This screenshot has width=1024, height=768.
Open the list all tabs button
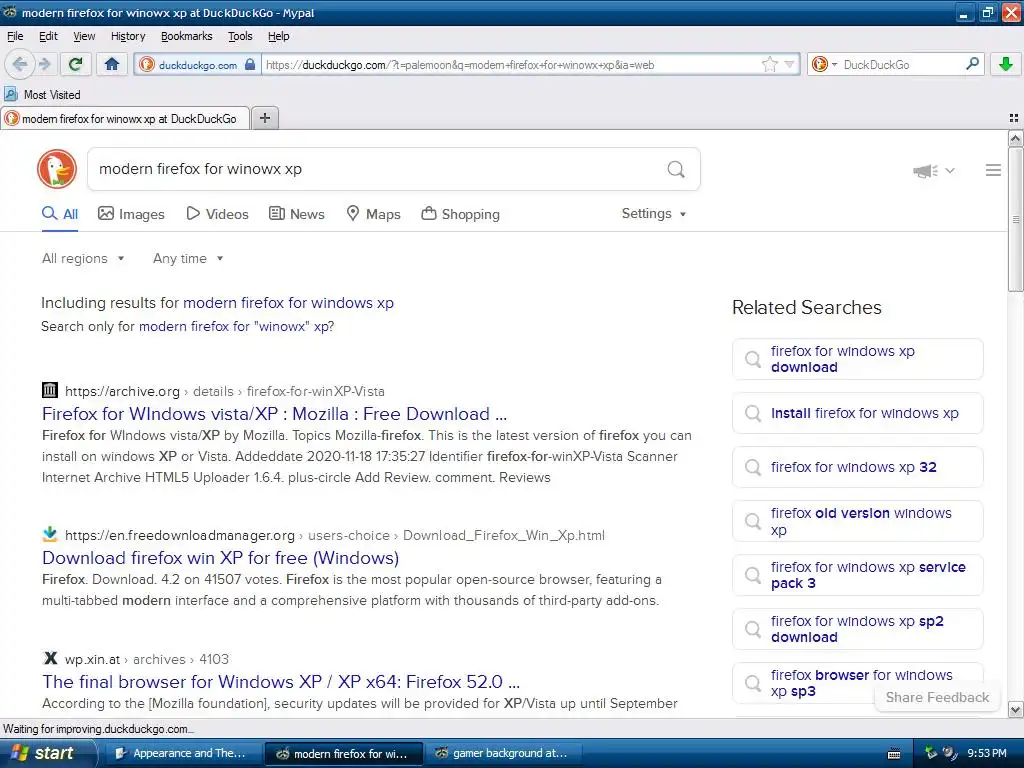pos(1013,118)
